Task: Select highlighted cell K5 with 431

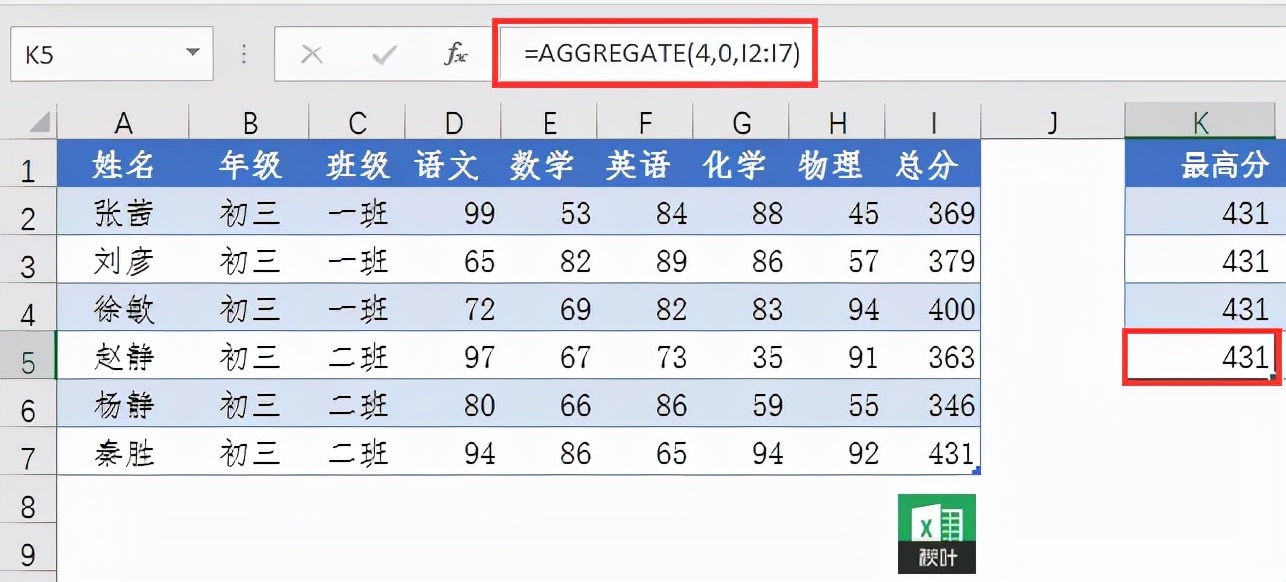Action: pos(1200,357)
